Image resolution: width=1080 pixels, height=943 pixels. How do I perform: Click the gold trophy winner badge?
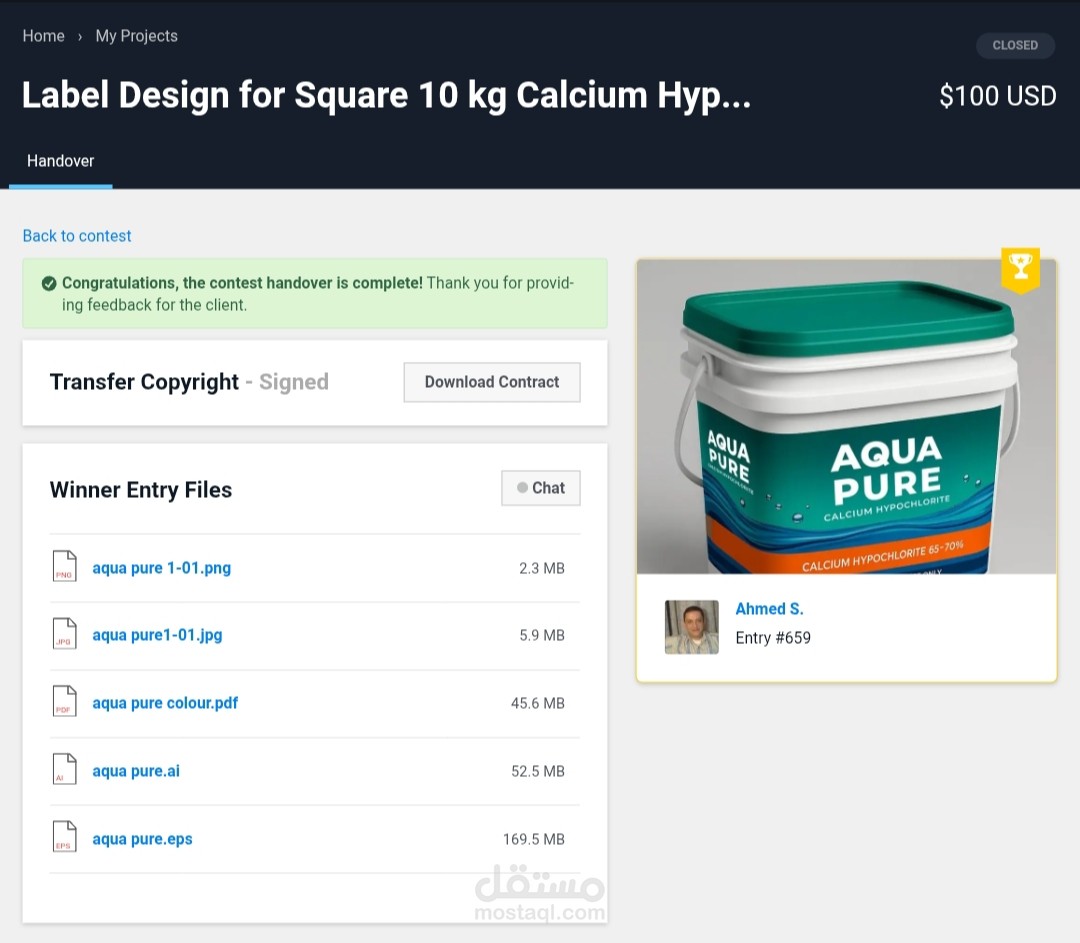pos(1020,268)
